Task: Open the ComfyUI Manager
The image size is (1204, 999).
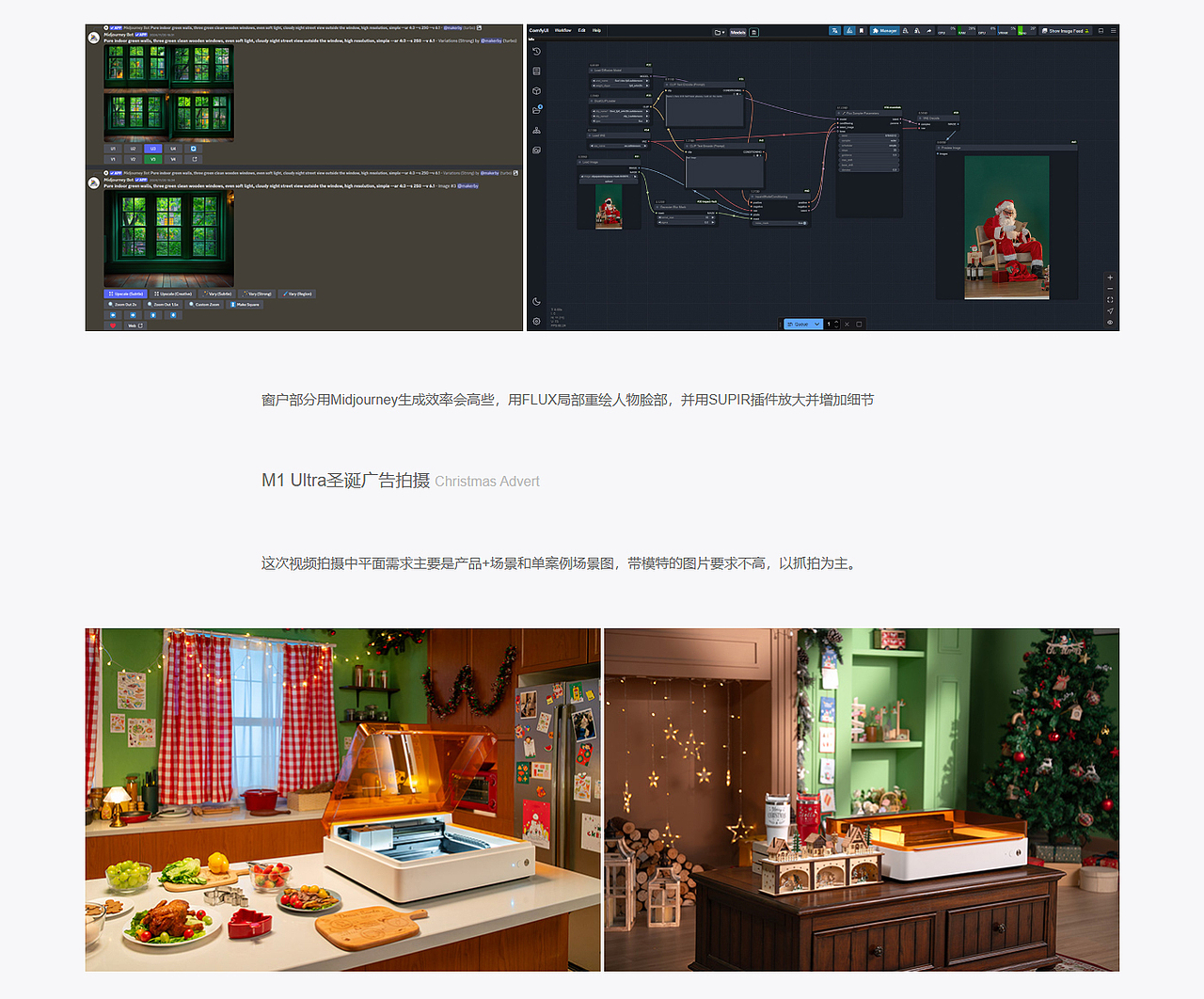Action: tap(883, 31)
